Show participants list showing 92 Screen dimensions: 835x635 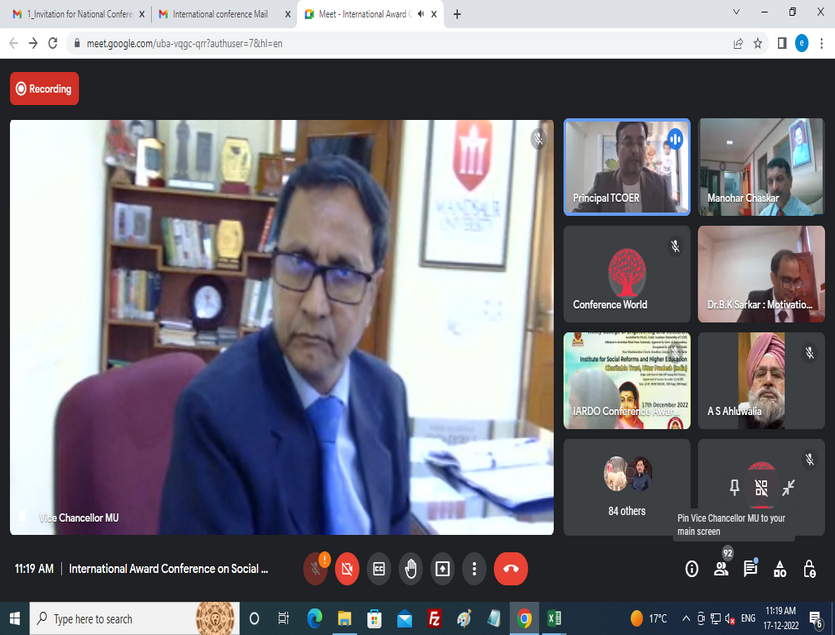(721, 569)
